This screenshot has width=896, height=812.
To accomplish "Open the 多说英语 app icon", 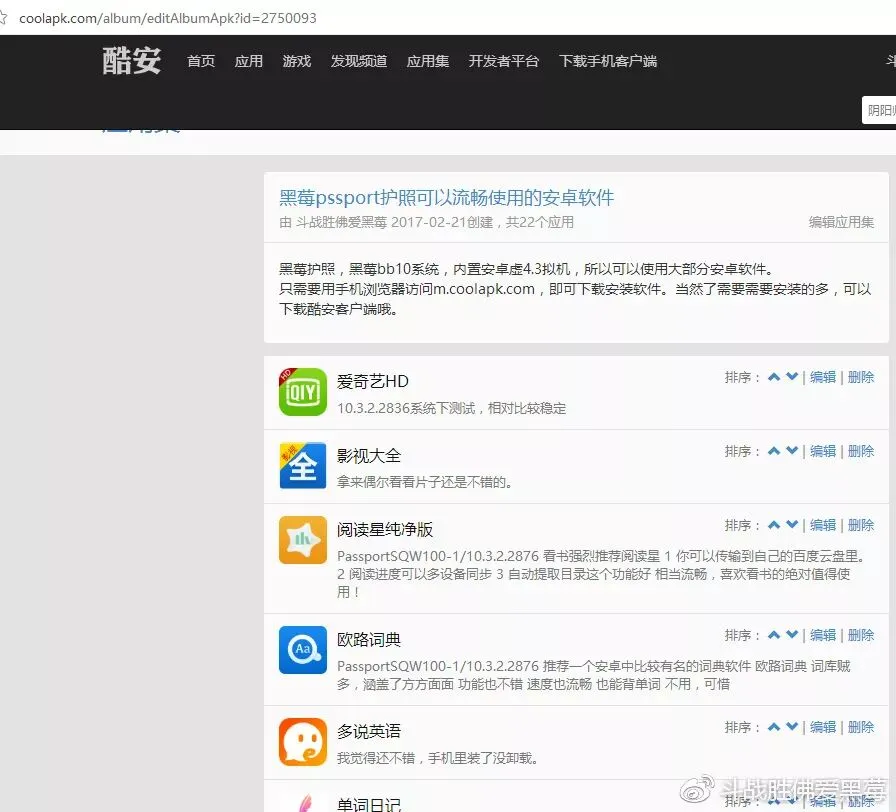I will 303,742.
